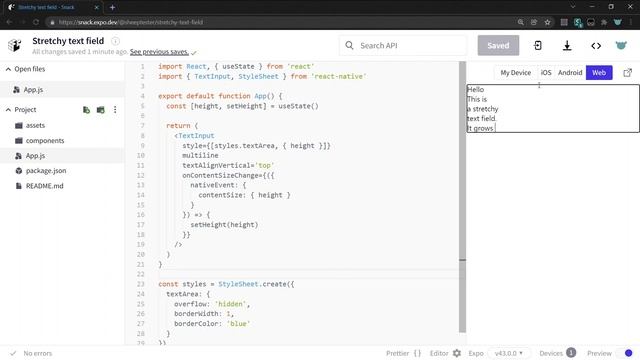Switch to the Android preview tab

570,73
